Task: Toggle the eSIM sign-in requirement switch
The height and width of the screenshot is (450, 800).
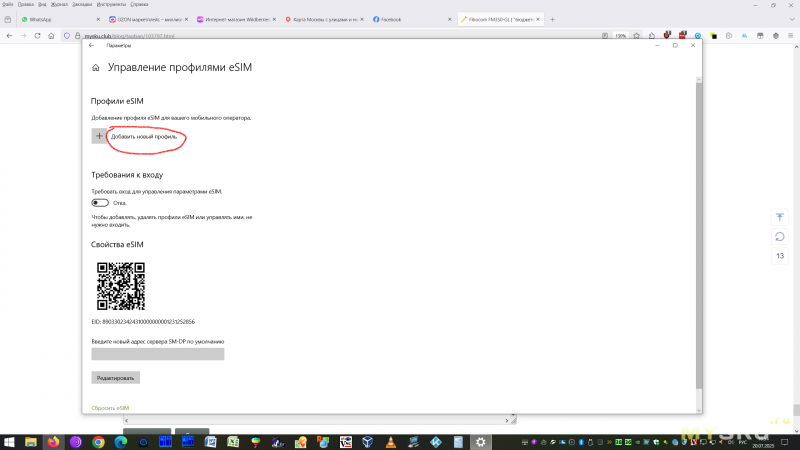Action: 100,203
